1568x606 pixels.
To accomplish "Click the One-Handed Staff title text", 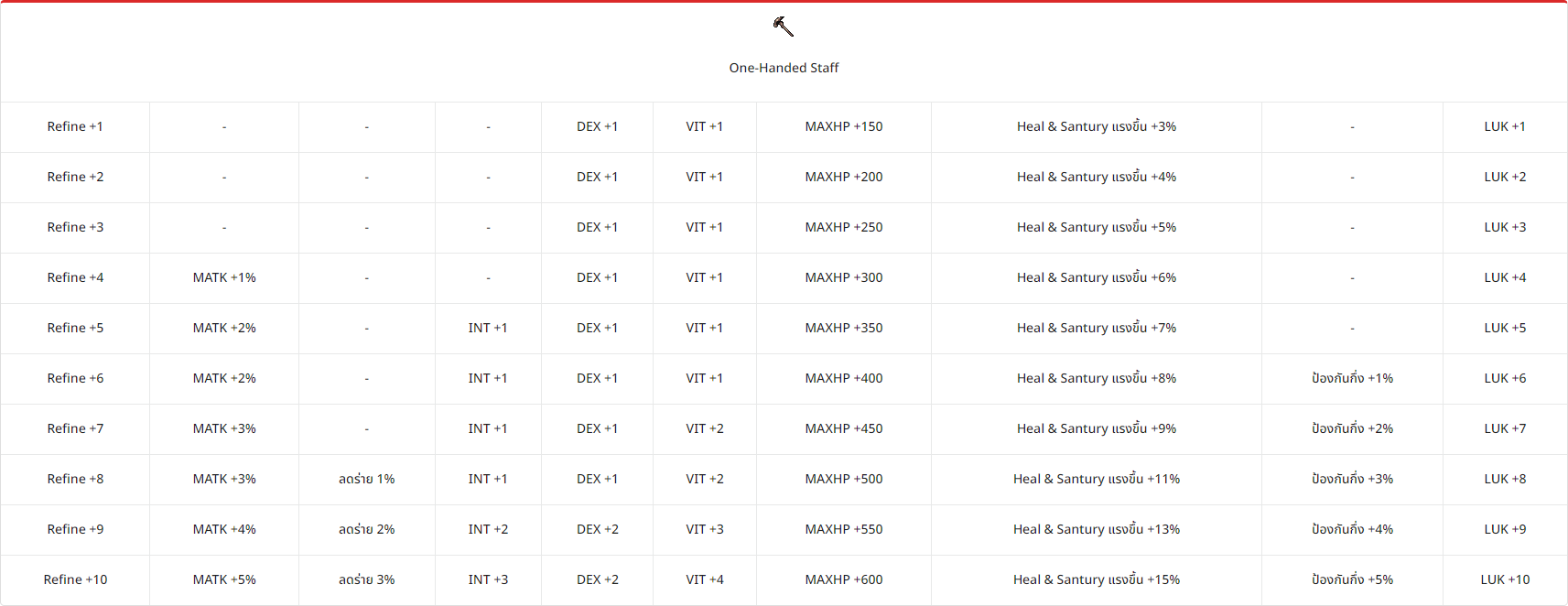I will coord(784,68).
